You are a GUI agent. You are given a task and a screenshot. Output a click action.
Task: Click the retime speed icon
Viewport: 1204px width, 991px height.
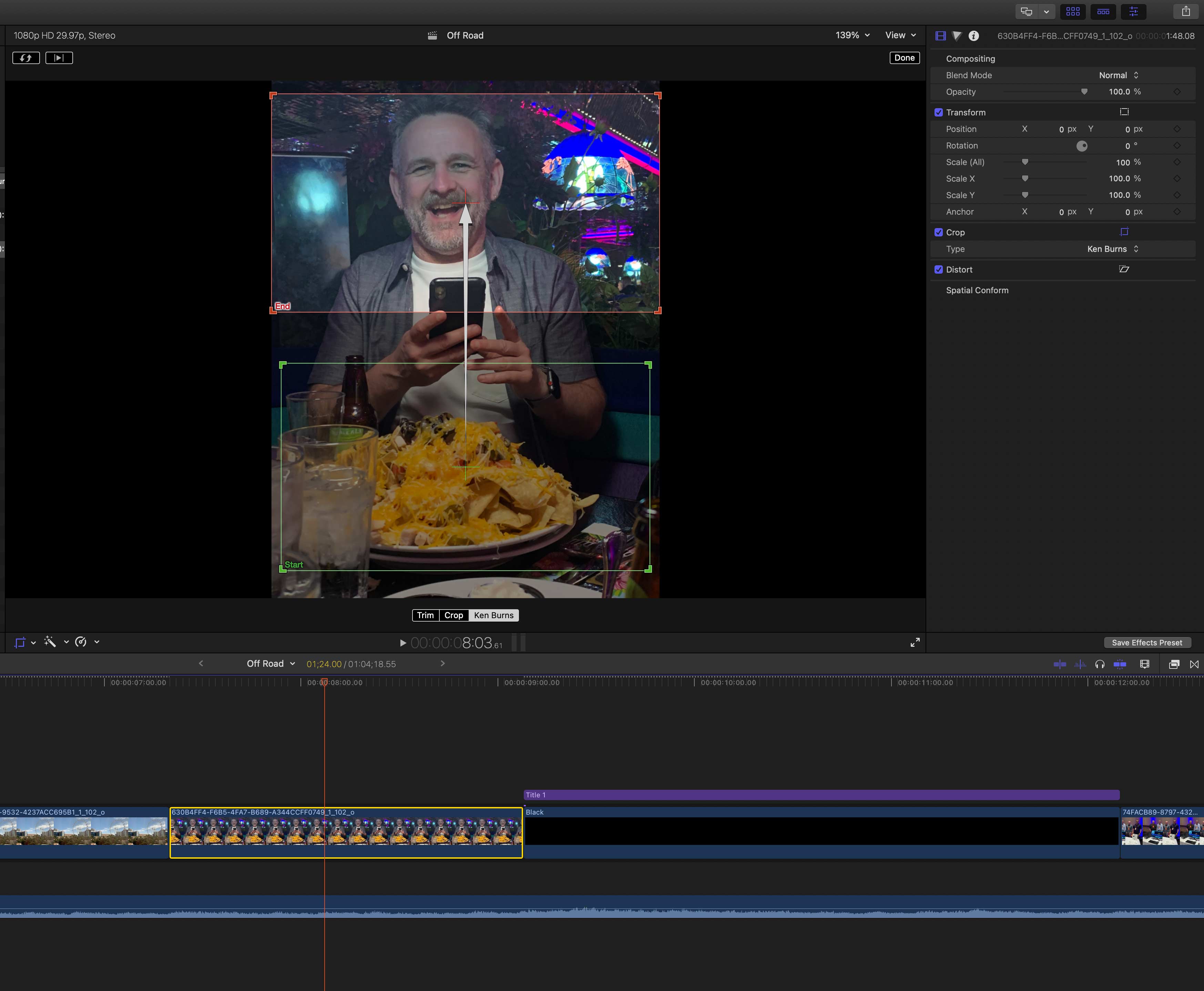point(81,642)
